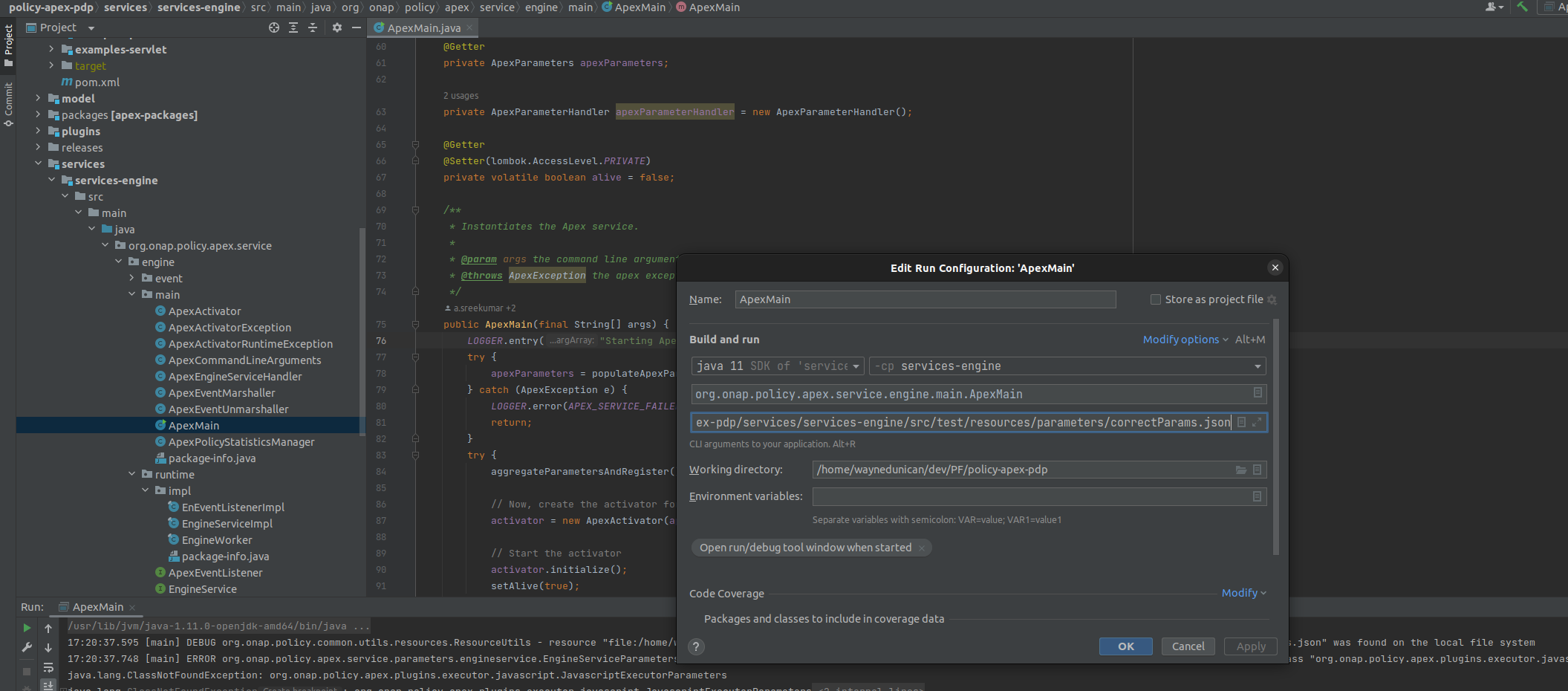The height and width of the screenshot is (691, 1568).
Task: Click the build hammer icon
Action: [1523, 7]
